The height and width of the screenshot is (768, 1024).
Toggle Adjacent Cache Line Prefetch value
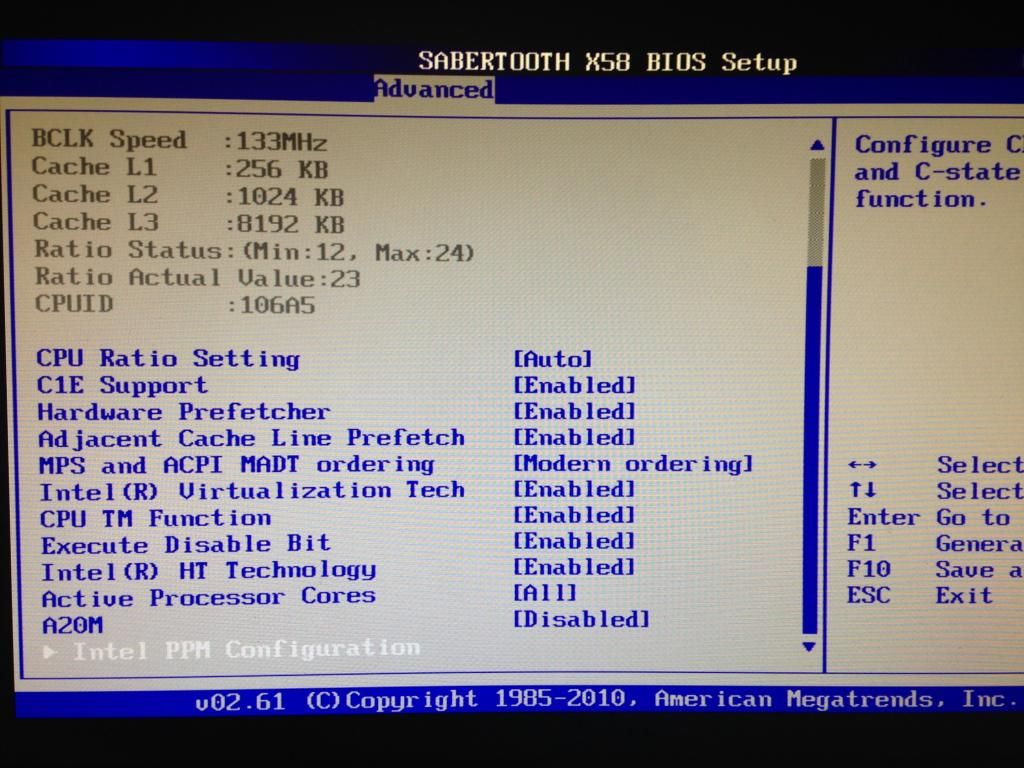click(574, 437)
